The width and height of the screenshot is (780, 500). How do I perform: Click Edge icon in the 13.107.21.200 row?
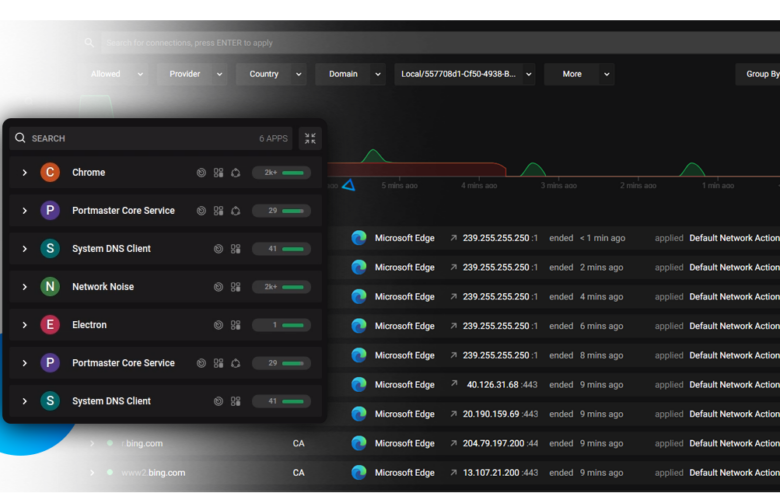(x=359, y=473)
